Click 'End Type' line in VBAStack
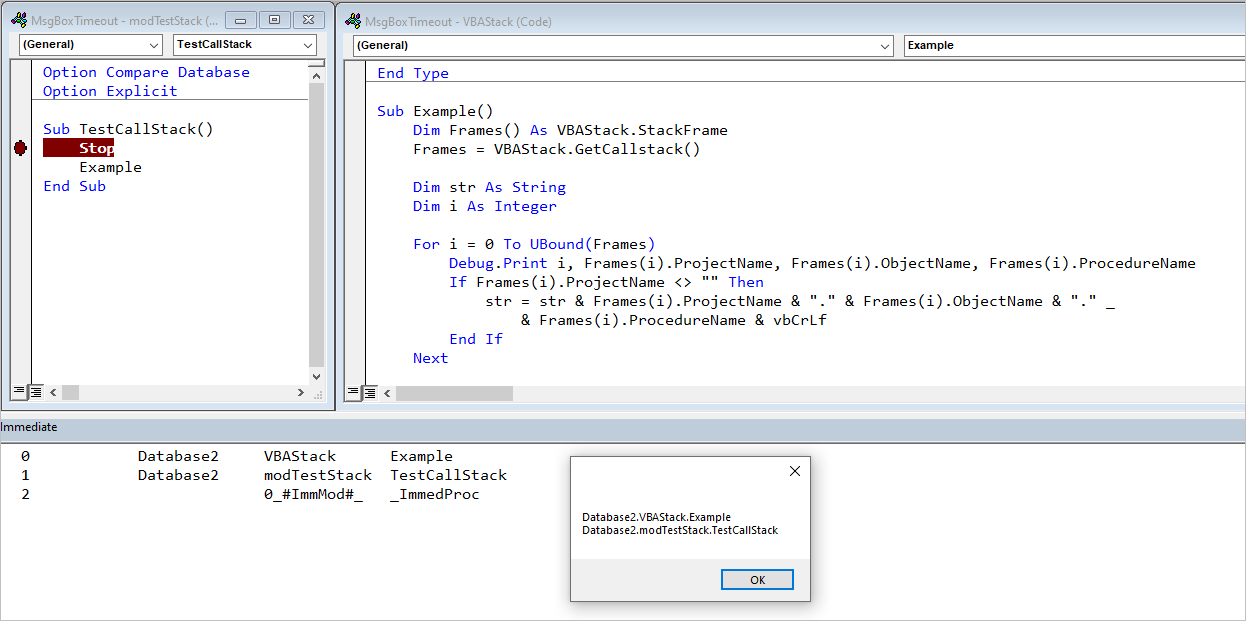The width and height of the screenshot is (1246, 621). [x=413, y=73]
